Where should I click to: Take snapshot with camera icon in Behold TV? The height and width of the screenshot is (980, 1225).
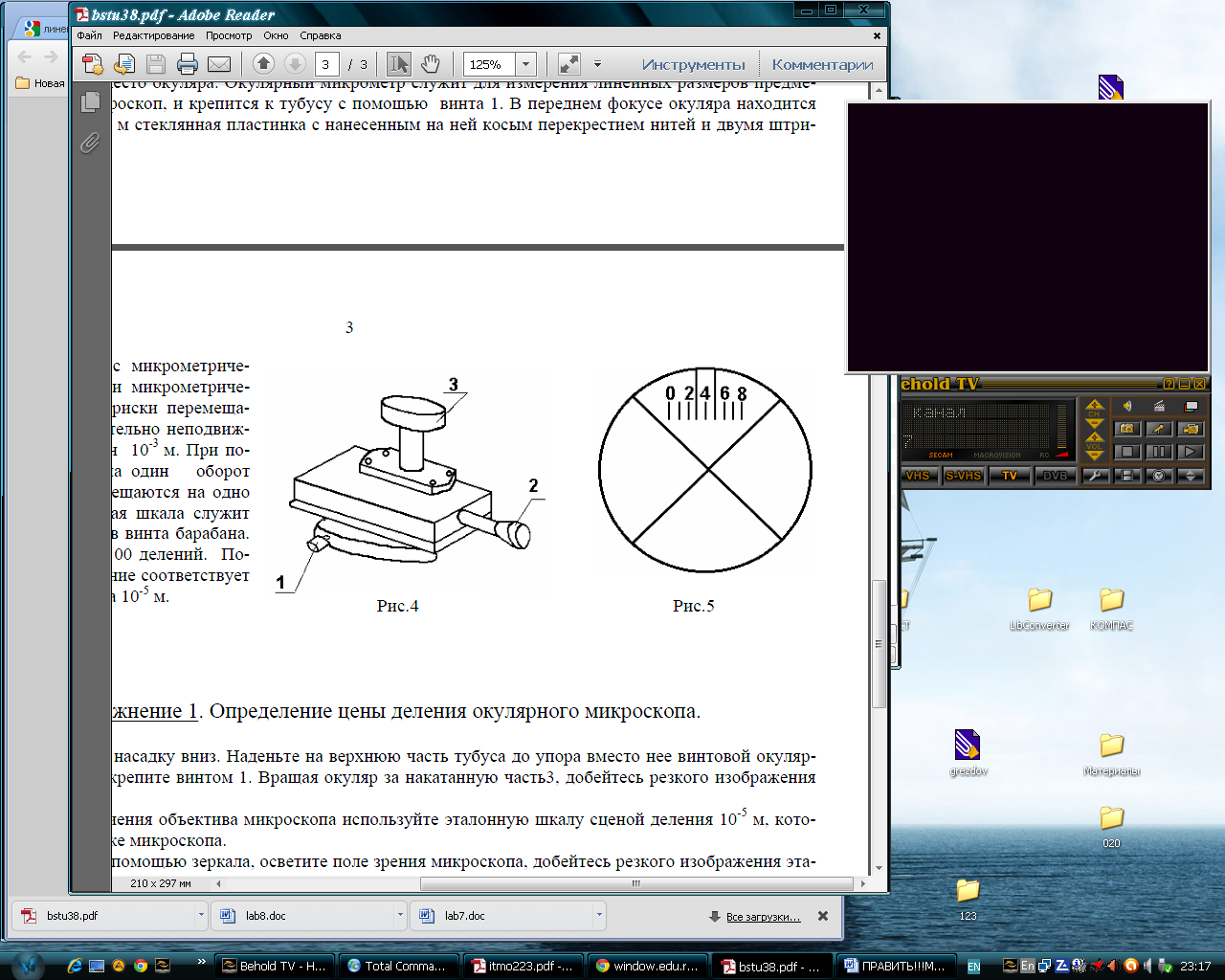[1127, 429]
